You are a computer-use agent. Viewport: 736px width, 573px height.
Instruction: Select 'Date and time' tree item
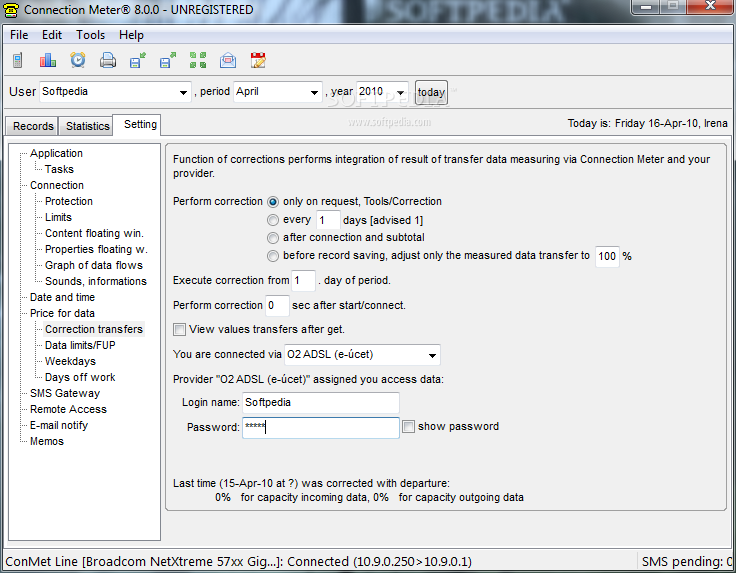[62, 297]
